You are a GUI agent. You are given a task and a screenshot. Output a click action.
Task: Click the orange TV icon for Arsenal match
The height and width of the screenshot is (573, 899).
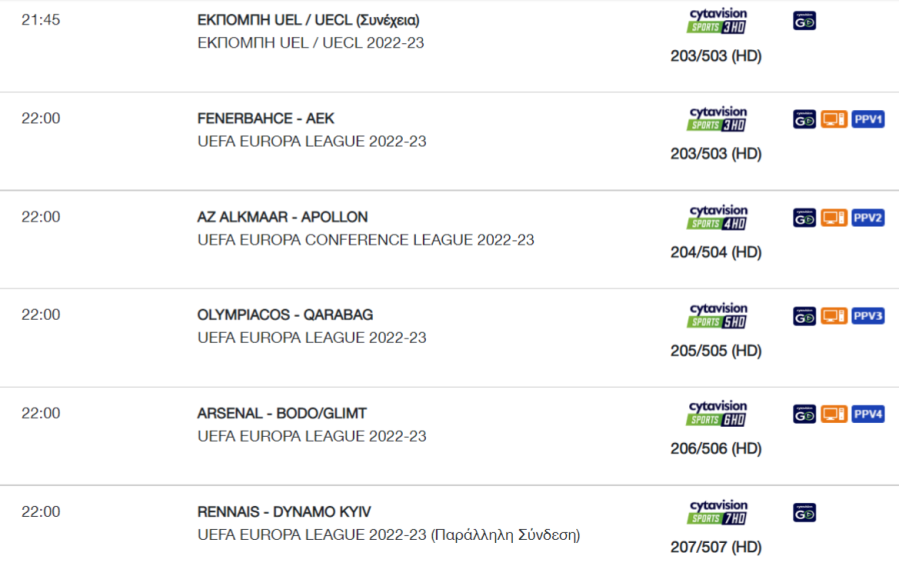[834, 414]
